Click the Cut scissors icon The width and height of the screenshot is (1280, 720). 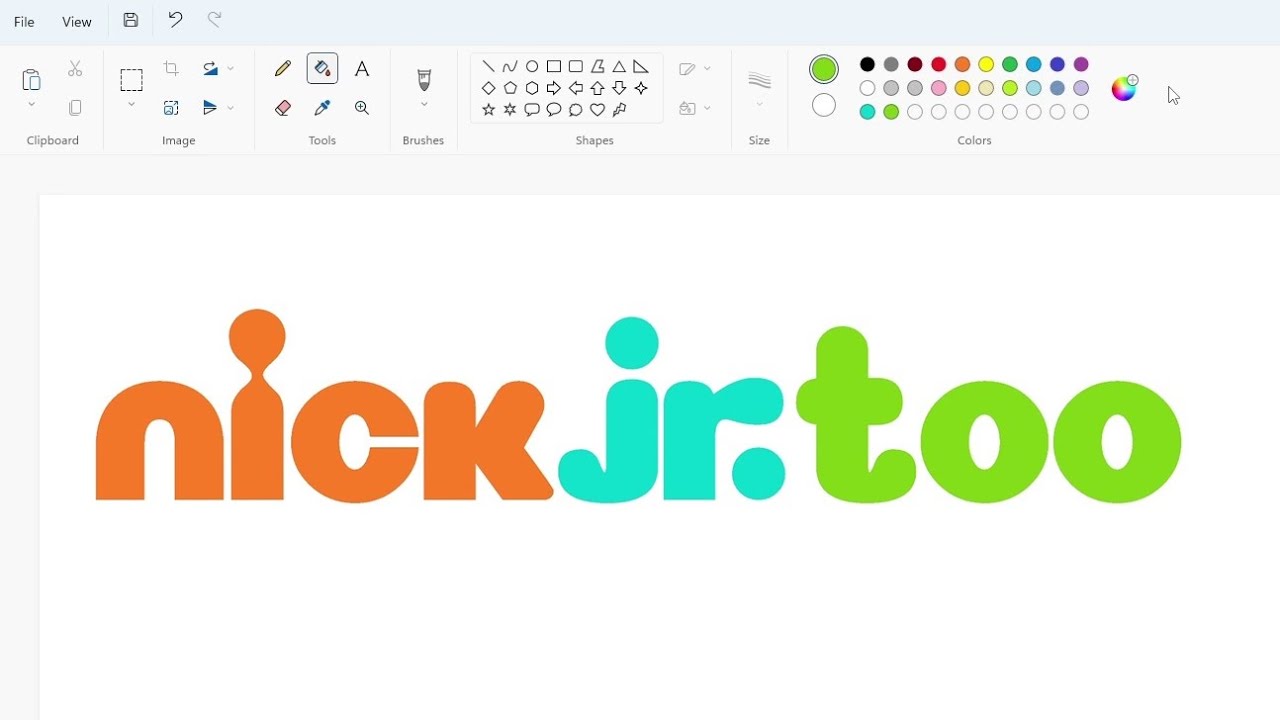click(75, 69)
